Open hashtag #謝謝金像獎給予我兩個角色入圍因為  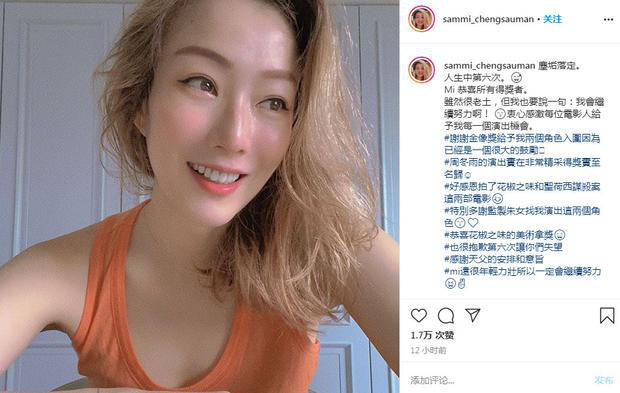tap(522, 138)
